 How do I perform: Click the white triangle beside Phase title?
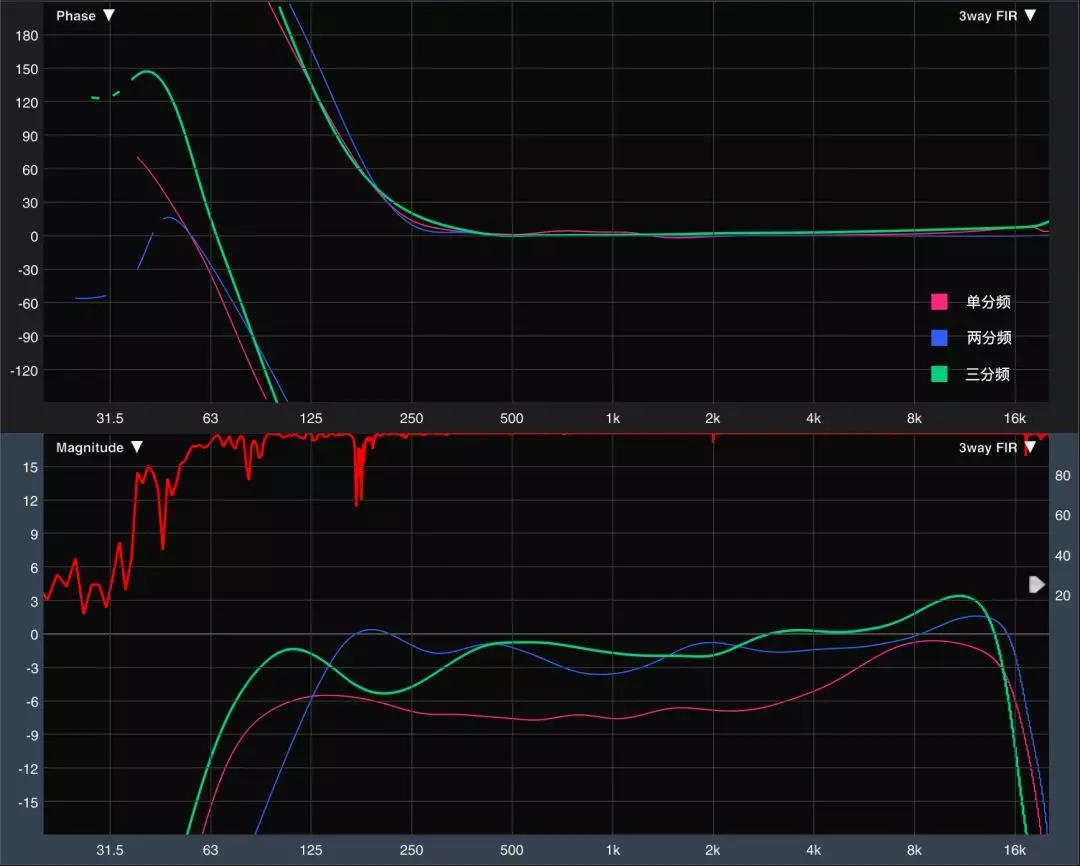(x=109, y=16)
